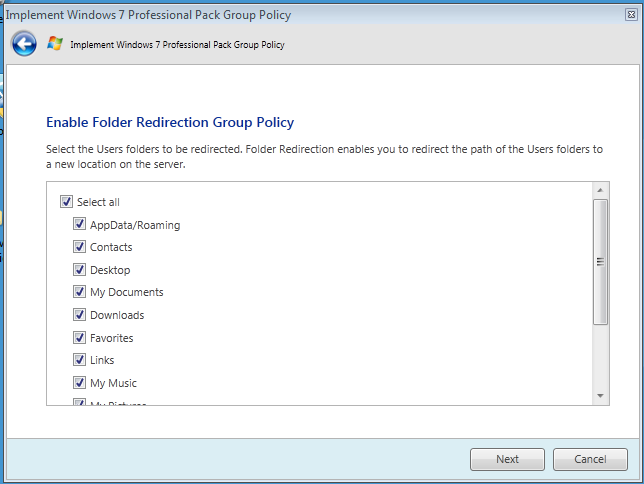Click the Windows flag icon in header
644x484 pixels.
[x=55, y=44]
